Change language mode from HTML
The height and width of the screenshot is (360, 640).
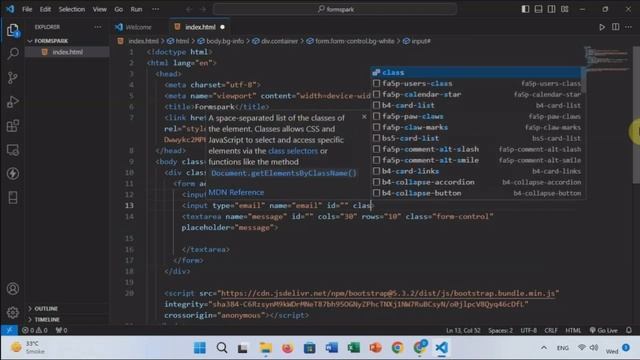coord(573,330)
